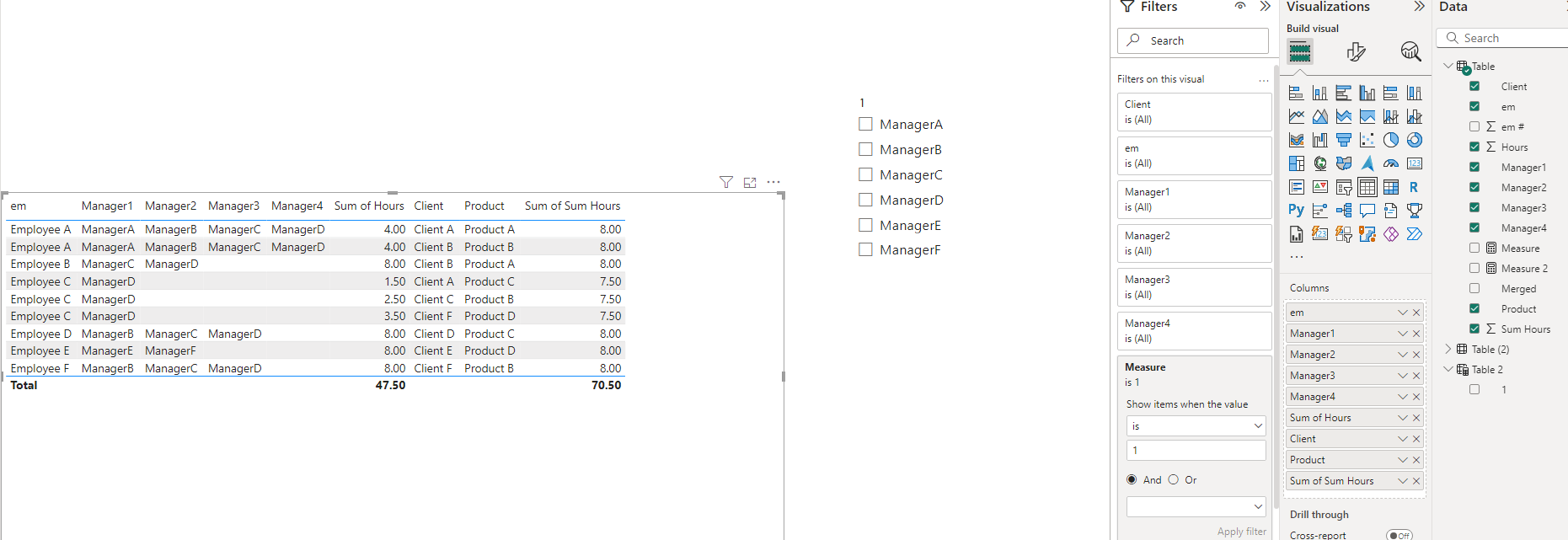Collapse the Table 2 tree node
The image size is (1568, 540).
(x=1448, y=369)
